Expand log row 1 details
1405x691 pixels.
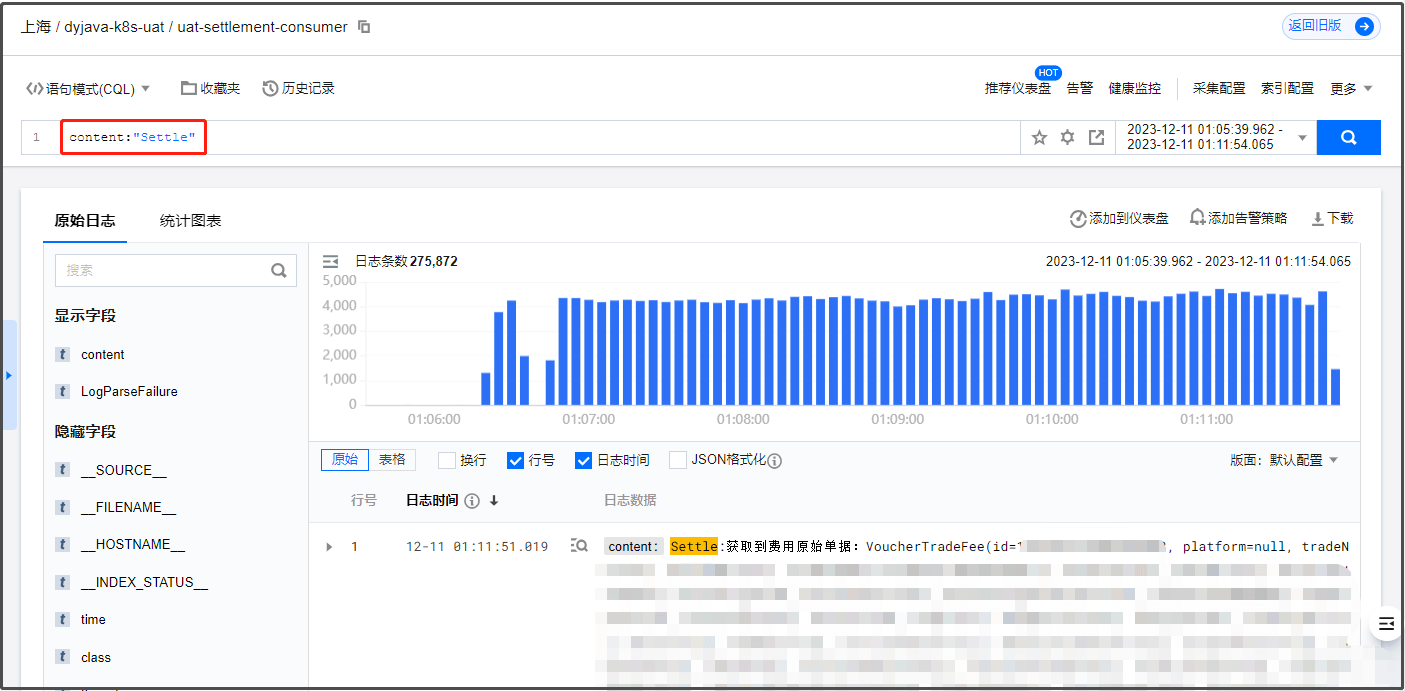[329, 547]
